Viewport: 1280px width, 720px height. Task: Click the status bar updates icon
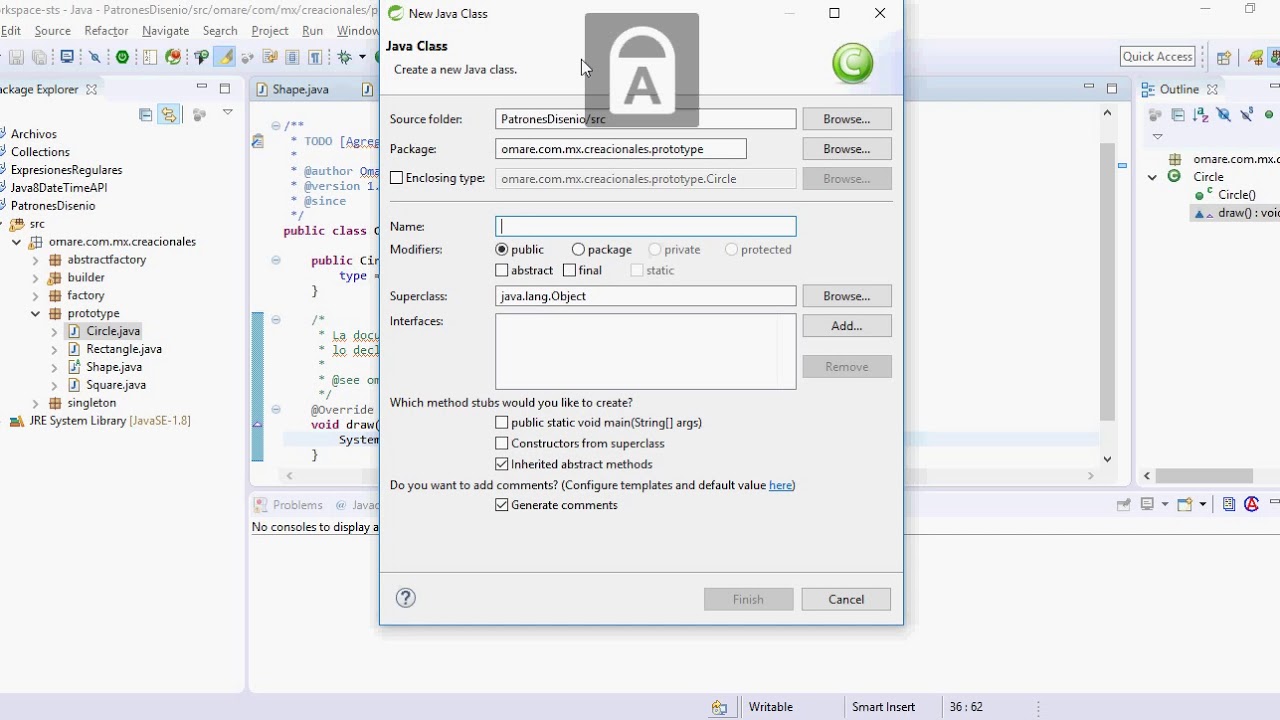coord(719,707)
